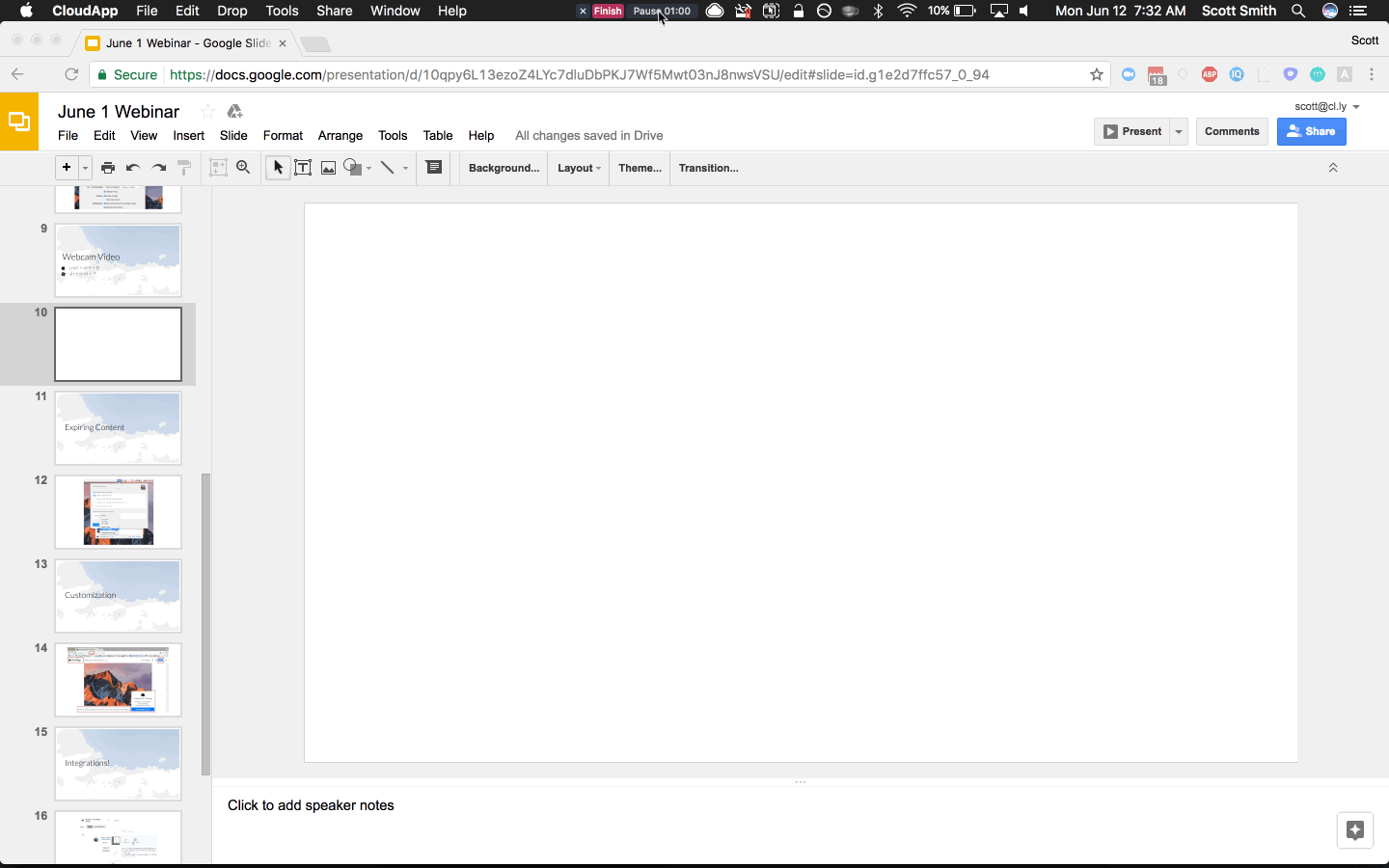Click the Background... button
The height and width of the screenshot is (868, 1389).
(x=504, y=168)
